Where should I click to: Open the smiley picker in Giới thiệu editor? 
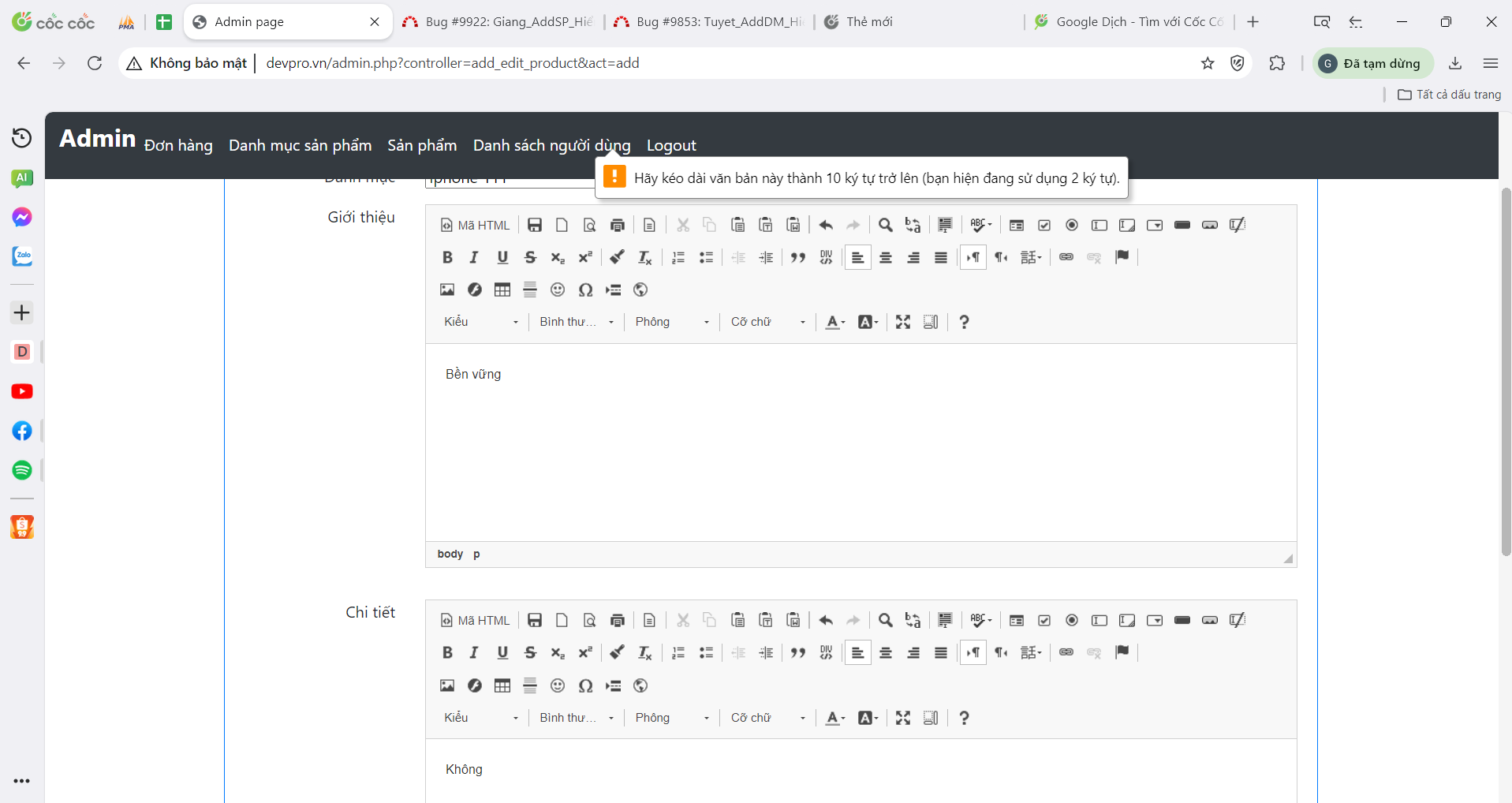pyautogui.click(x=558, y=289)
